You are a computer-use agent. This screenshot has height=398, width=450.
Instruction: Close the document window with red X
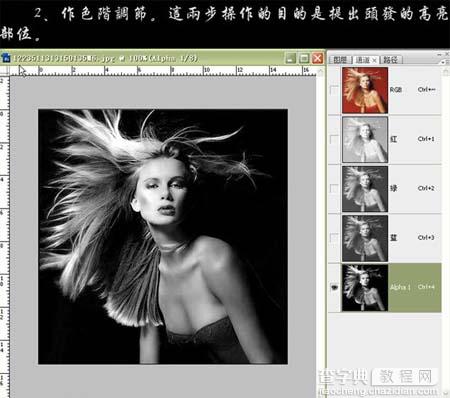tap(318, 59)
